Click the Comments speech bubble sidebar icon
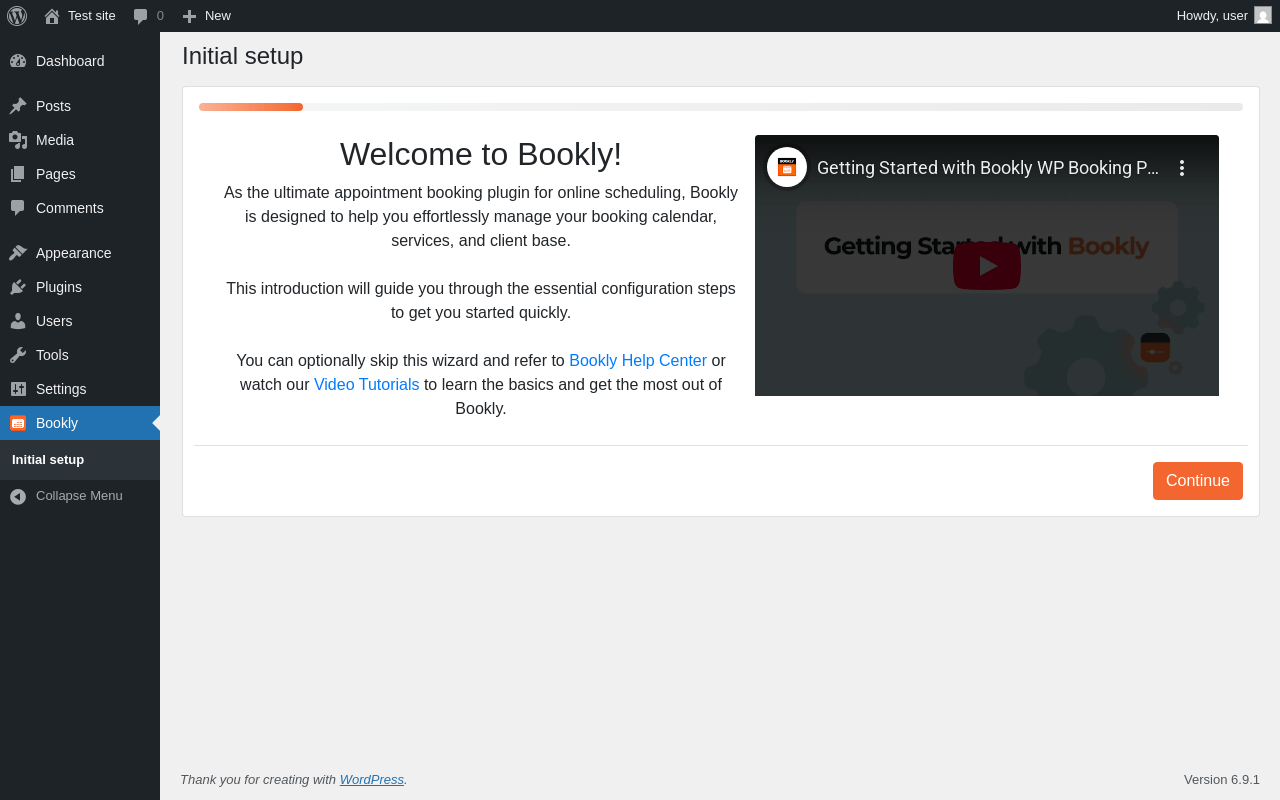The height and width of the screenshot is (800, 1280). click(18, 208)
